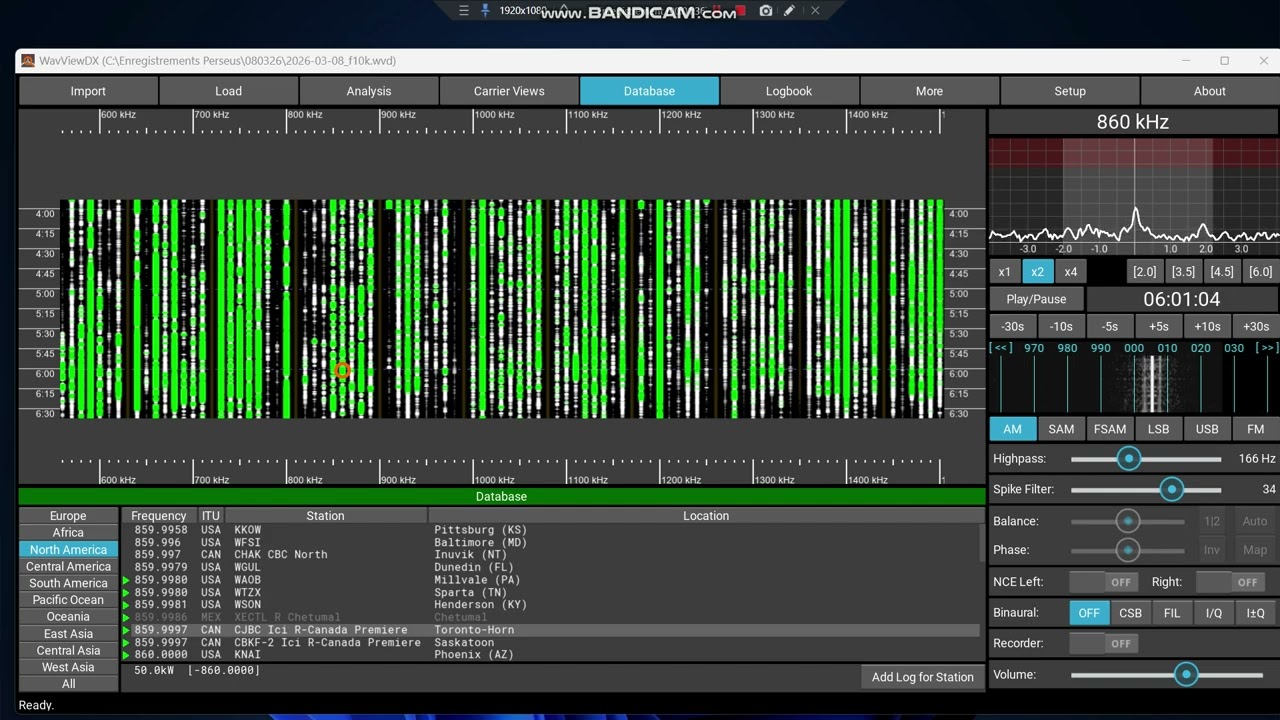Image resolution: width=1280 pixels, height=720 pixels.
Task: Choose the [3.5] bandwidth filter
Action: pyautogui.click(x=1183, y=272)
